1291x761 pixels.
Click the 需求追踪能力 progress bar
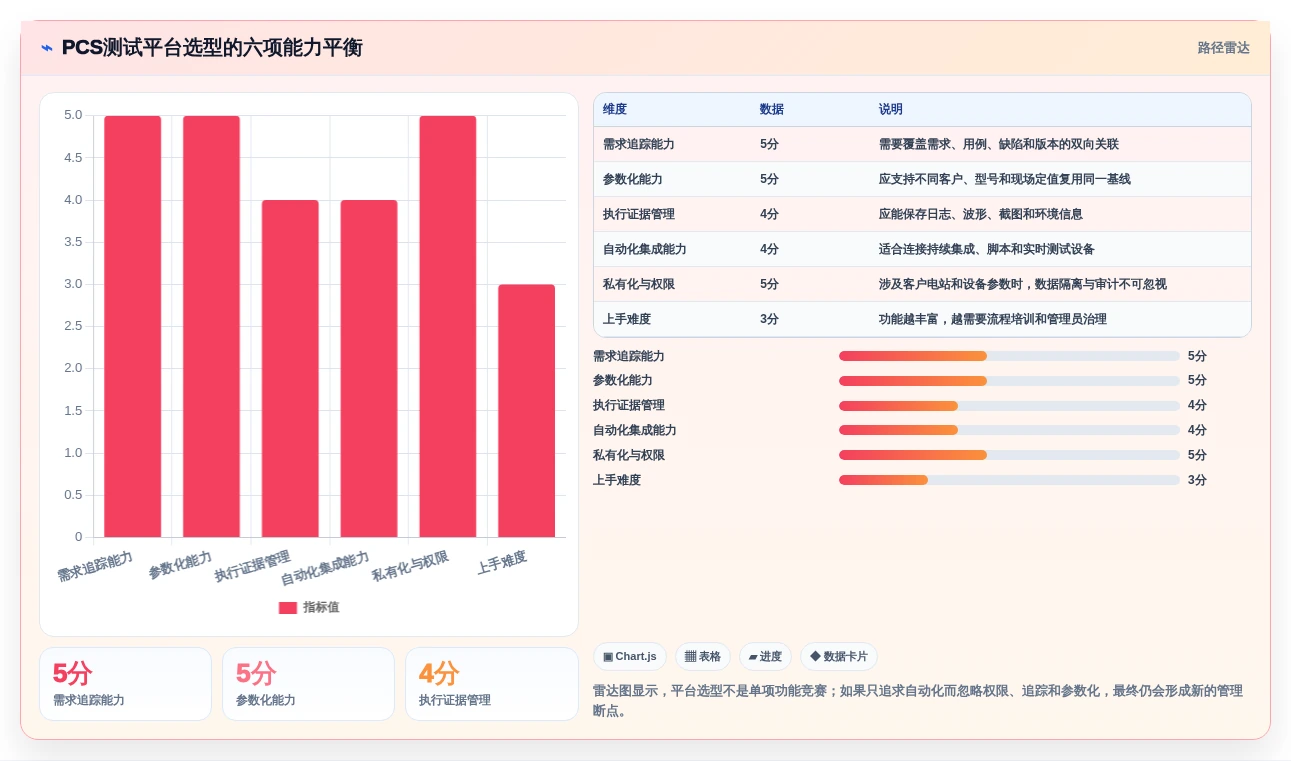[1009, 356]
